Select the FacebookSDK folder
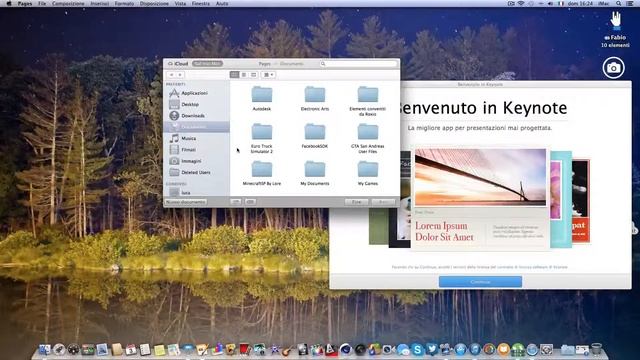 click(x=315, y=136)
